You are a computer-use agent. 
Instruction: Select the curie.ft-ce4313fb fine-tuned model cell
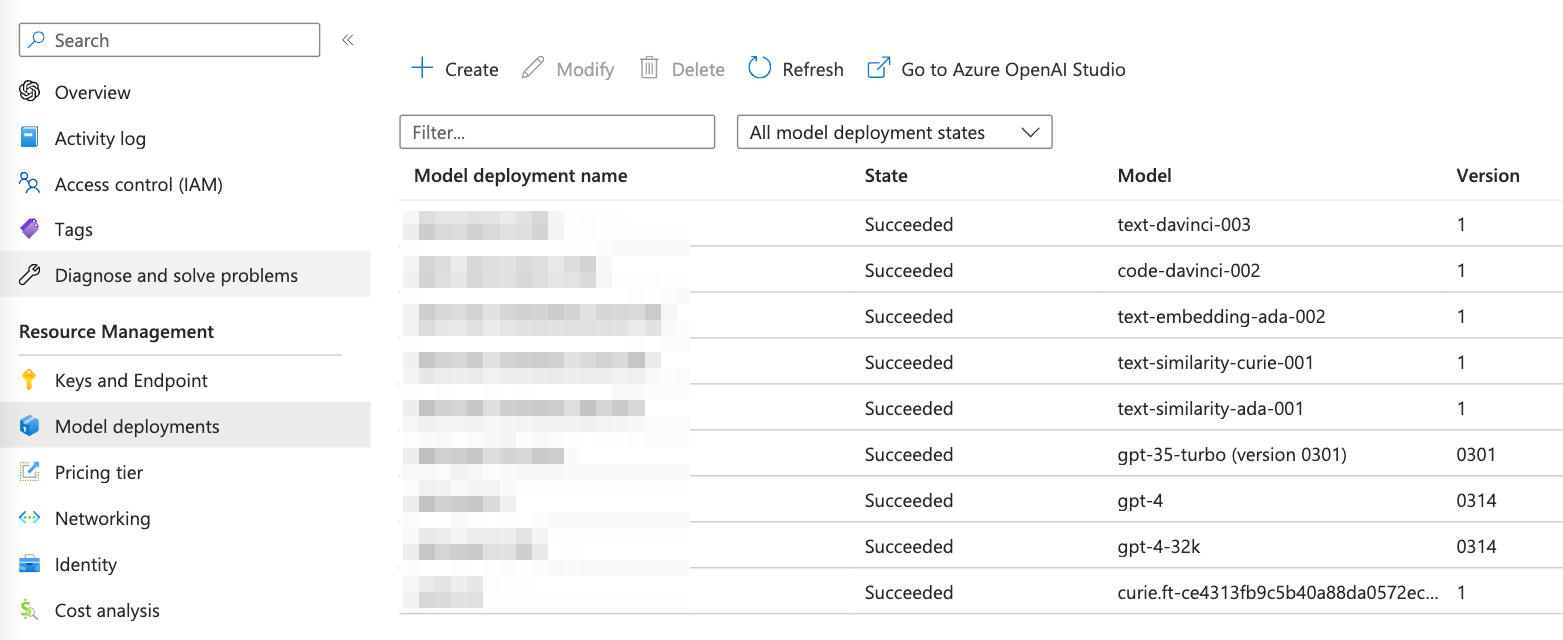(1278, 592)
